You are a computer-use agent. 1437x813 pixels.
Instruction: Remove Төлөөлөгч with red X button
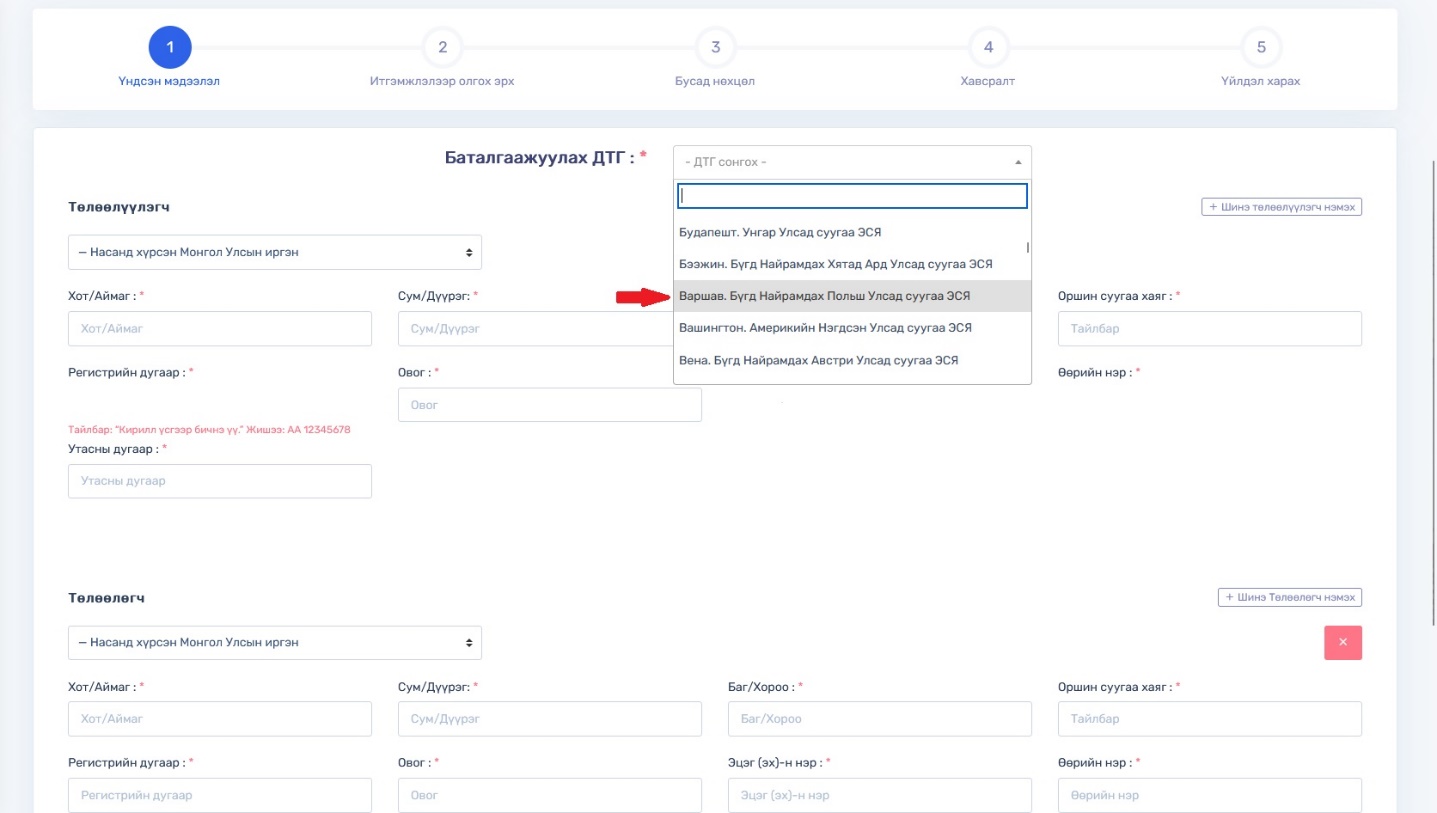coord(1342,643)
